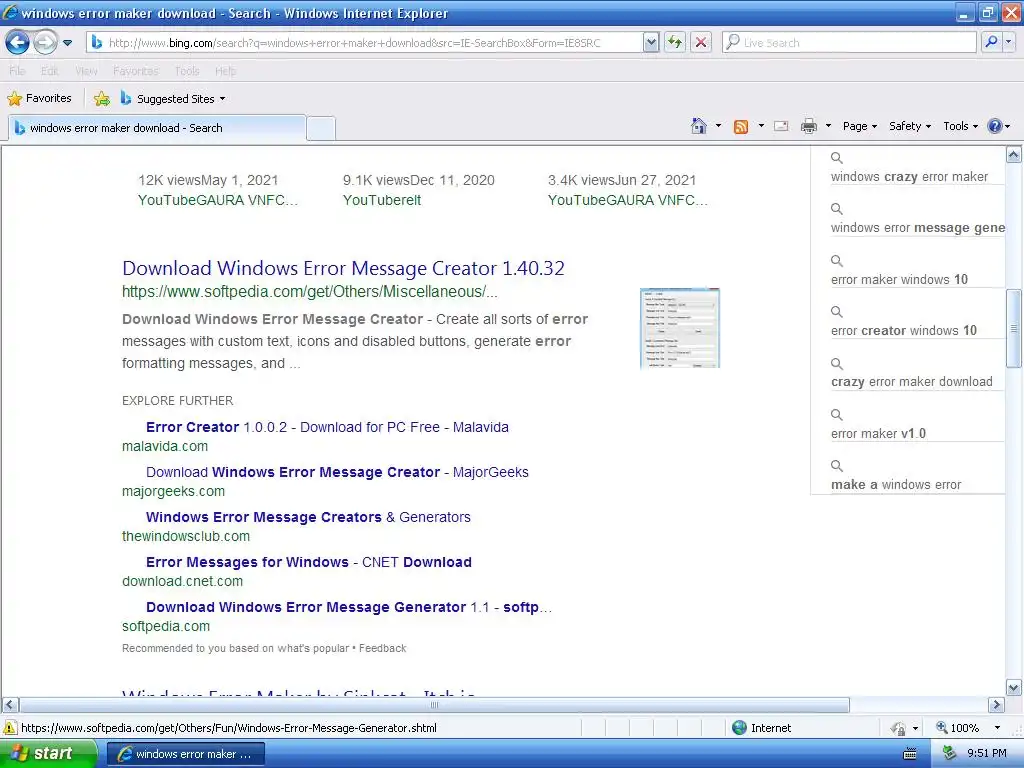Open the Home button dropdown arrow
The height and width of the screenshot is (768, 1024).
point(718,126)
